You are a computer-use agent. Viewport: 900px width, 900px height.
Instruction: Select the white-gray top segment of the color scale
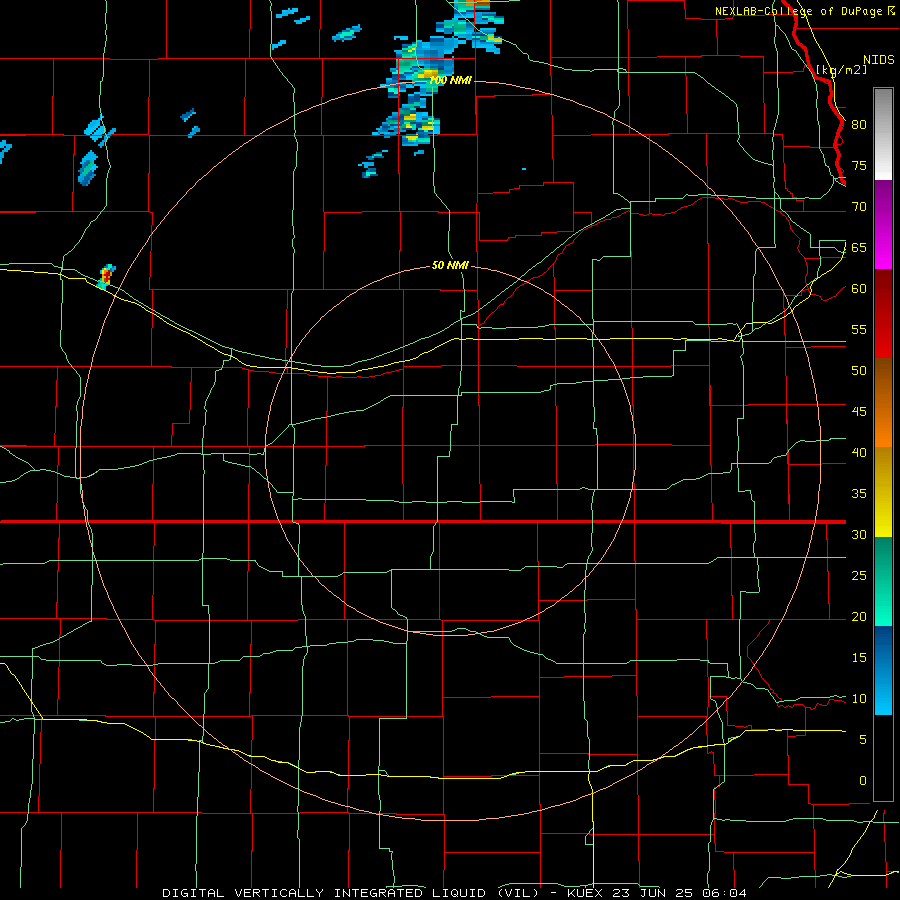[883, 134]
